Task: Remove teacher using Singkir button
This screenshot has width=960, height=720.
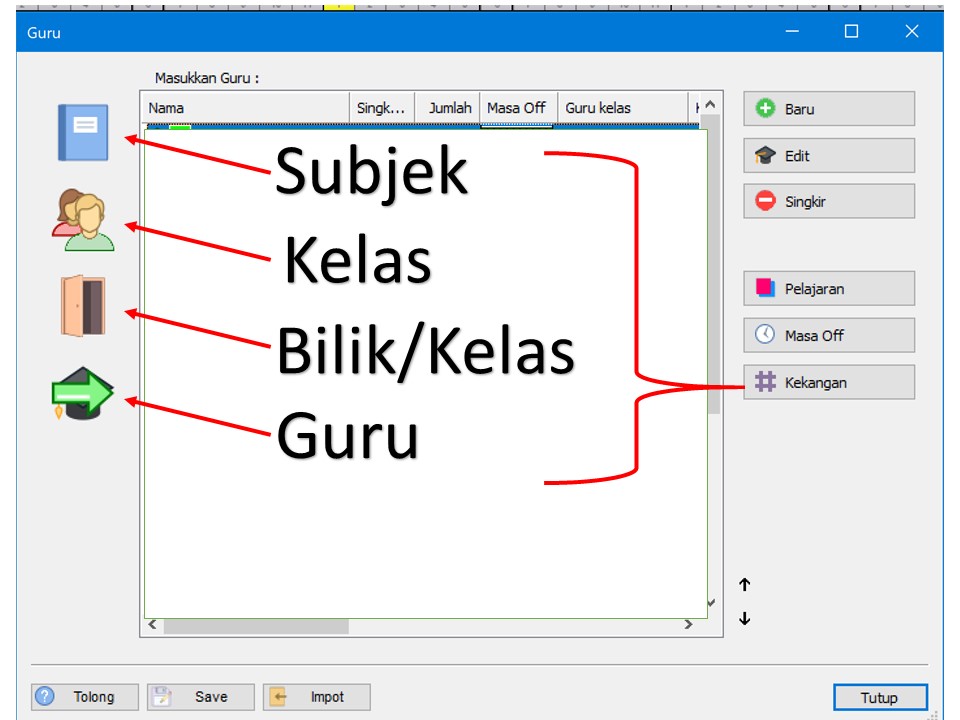Action: point(828,201)
